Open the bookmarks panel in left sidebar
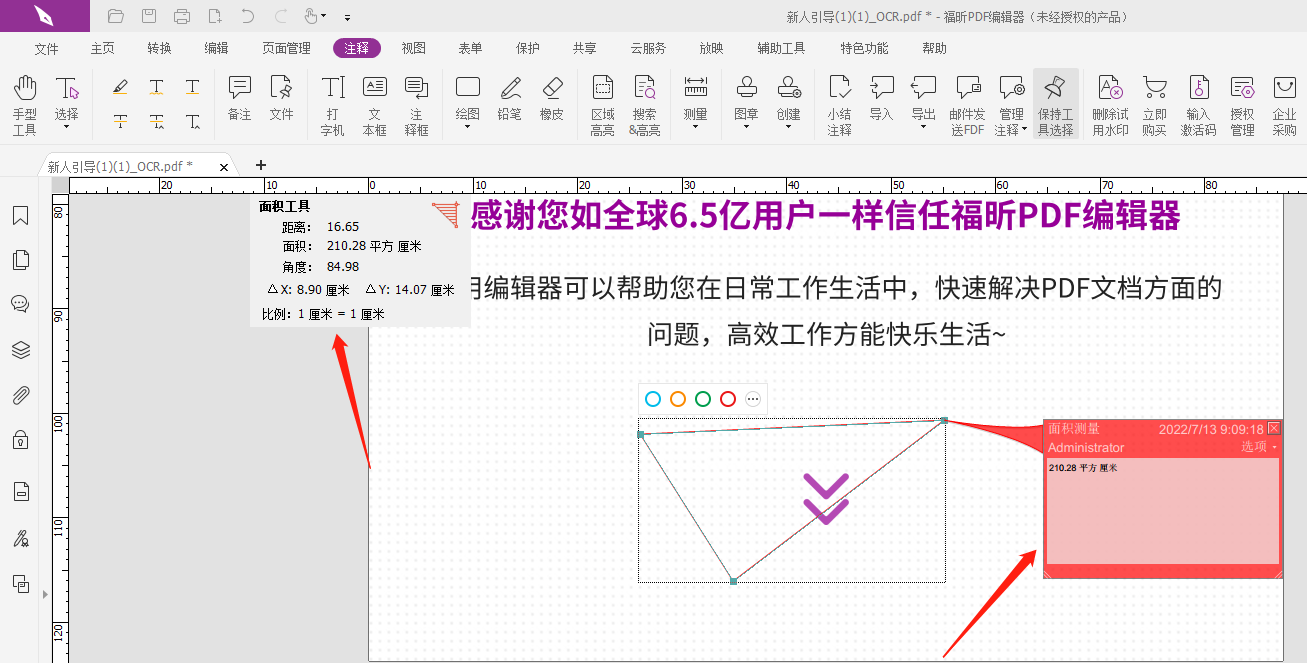 coord(20,214)
